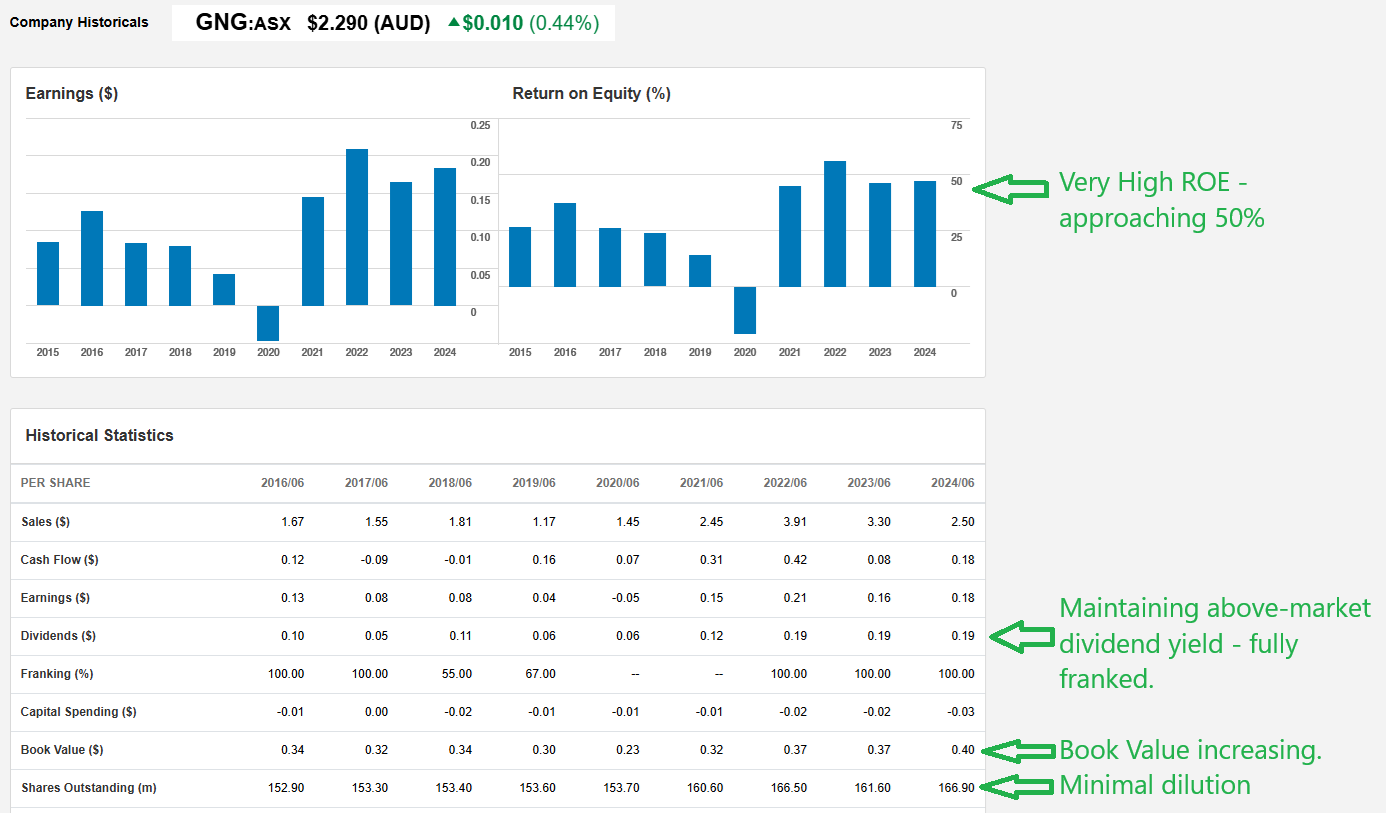Click Earnings value -0.05 for 2020/06
Image resolution: width=1386 pixels, height=813 pixels.
click(626, 598)
